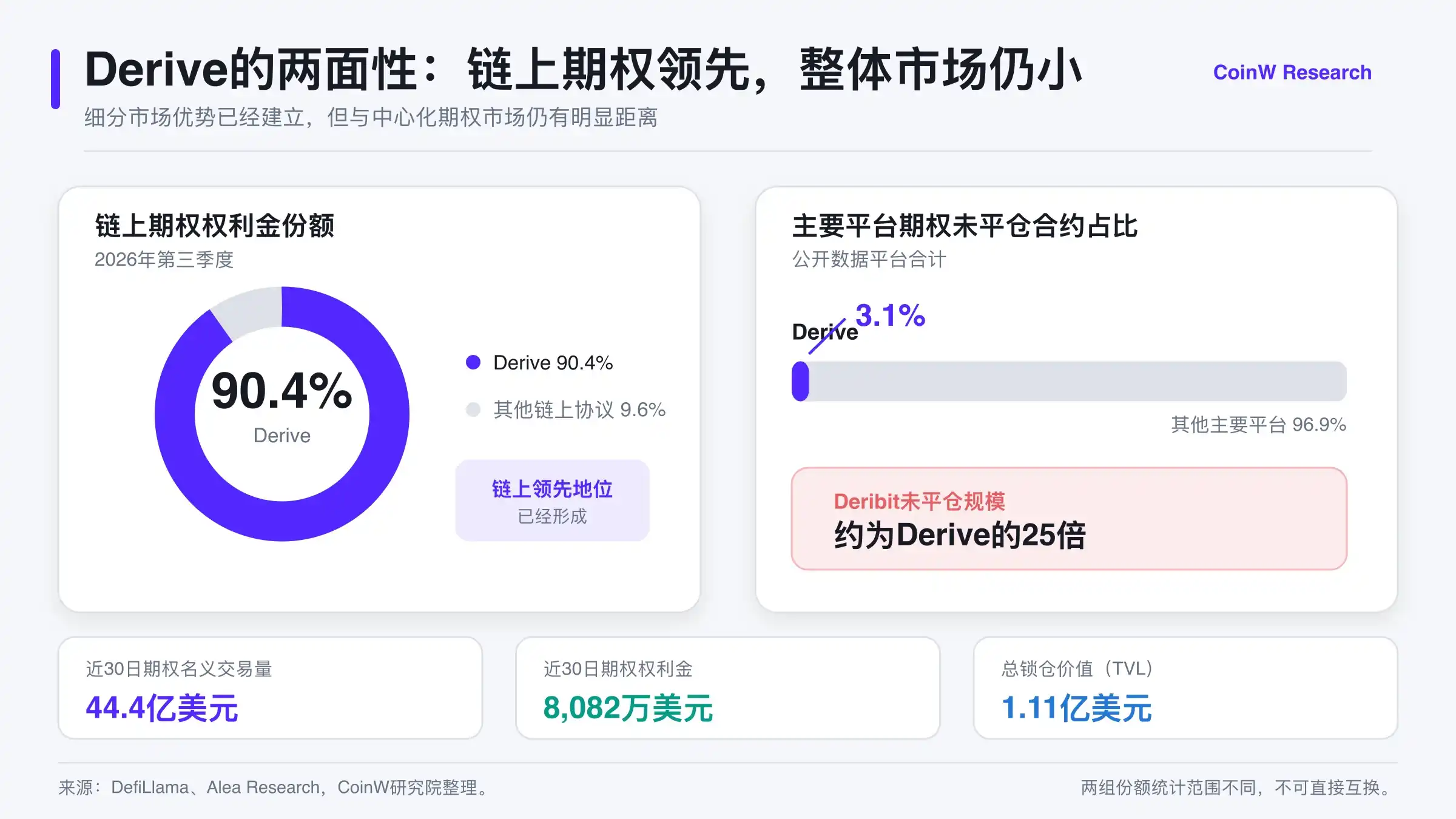
Task: Click the 链上领先地位 badge
Action: 552,500
